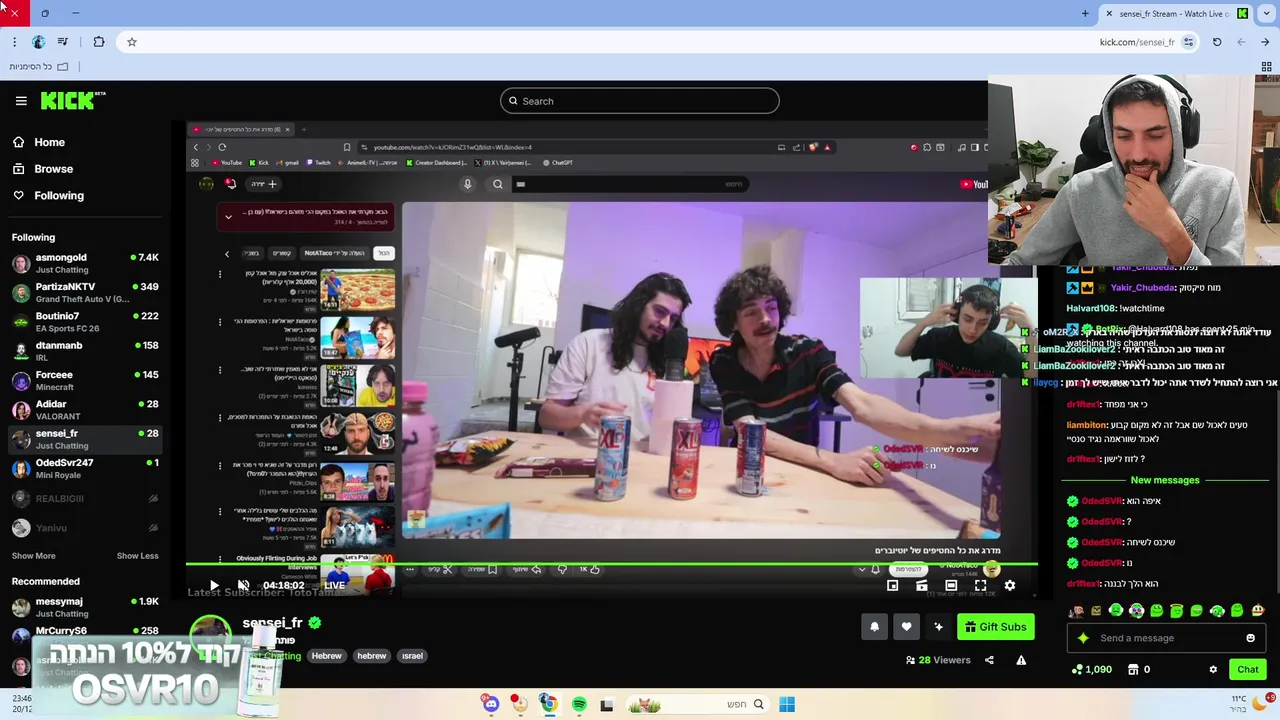Open Adidar VALORANT channel in sidebar

pyautogui.click(x=85, y=410)
